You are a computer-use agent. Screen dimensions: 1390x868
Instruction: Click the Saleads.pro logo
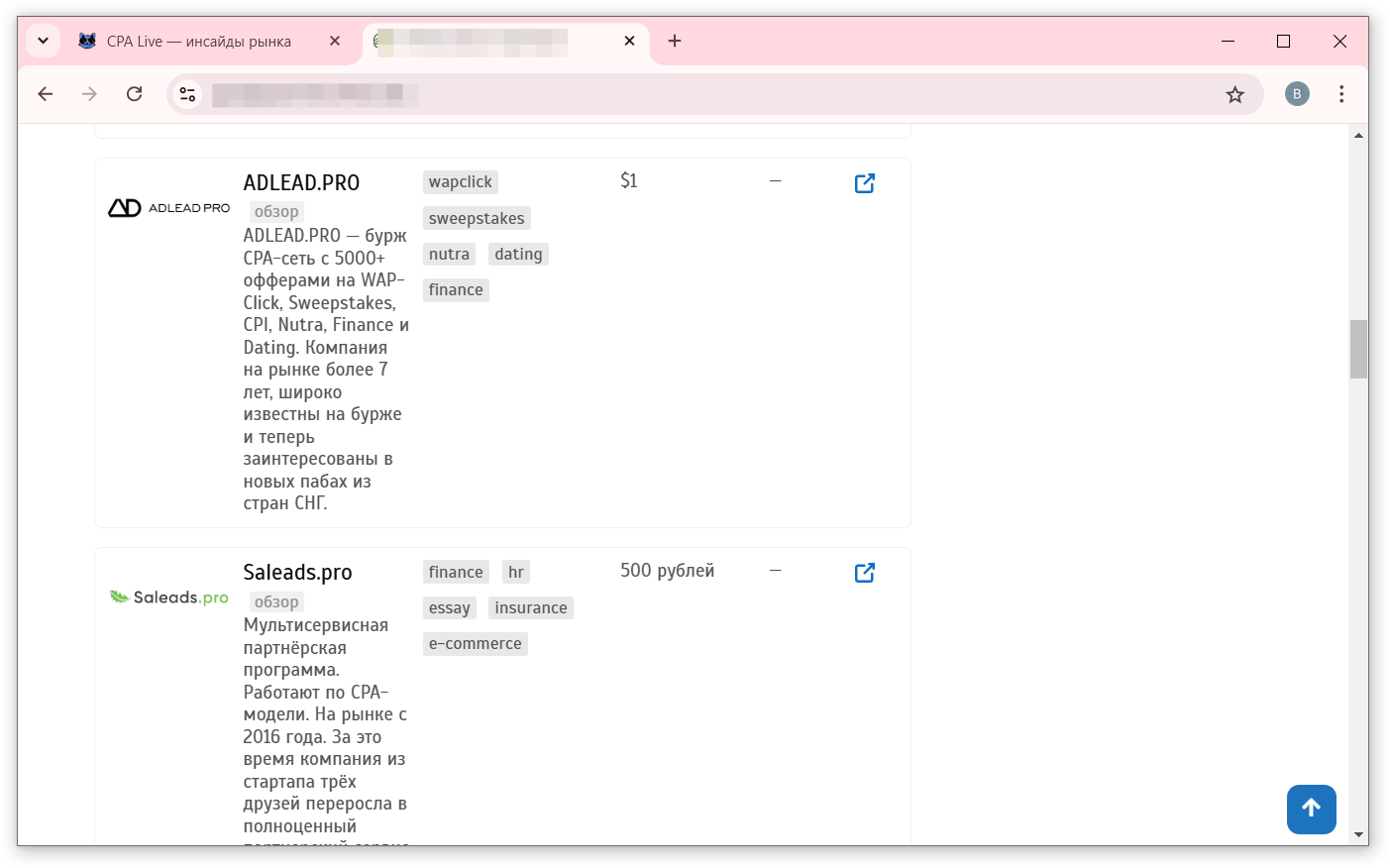(168, 597)
